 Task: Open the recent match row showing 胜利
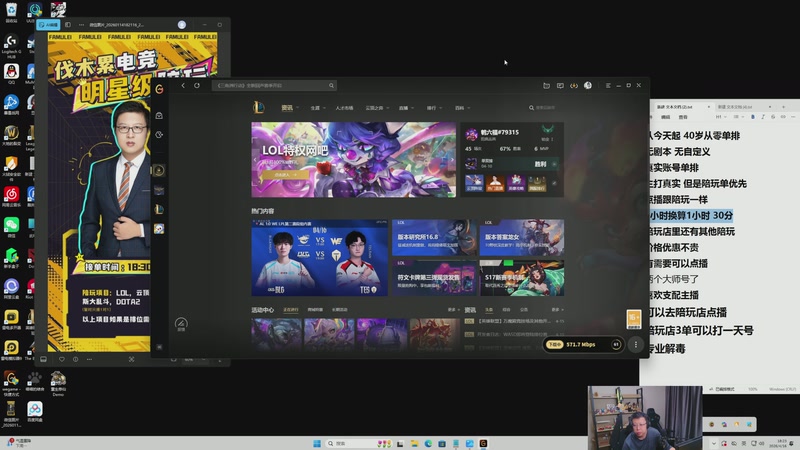point(512,164)
